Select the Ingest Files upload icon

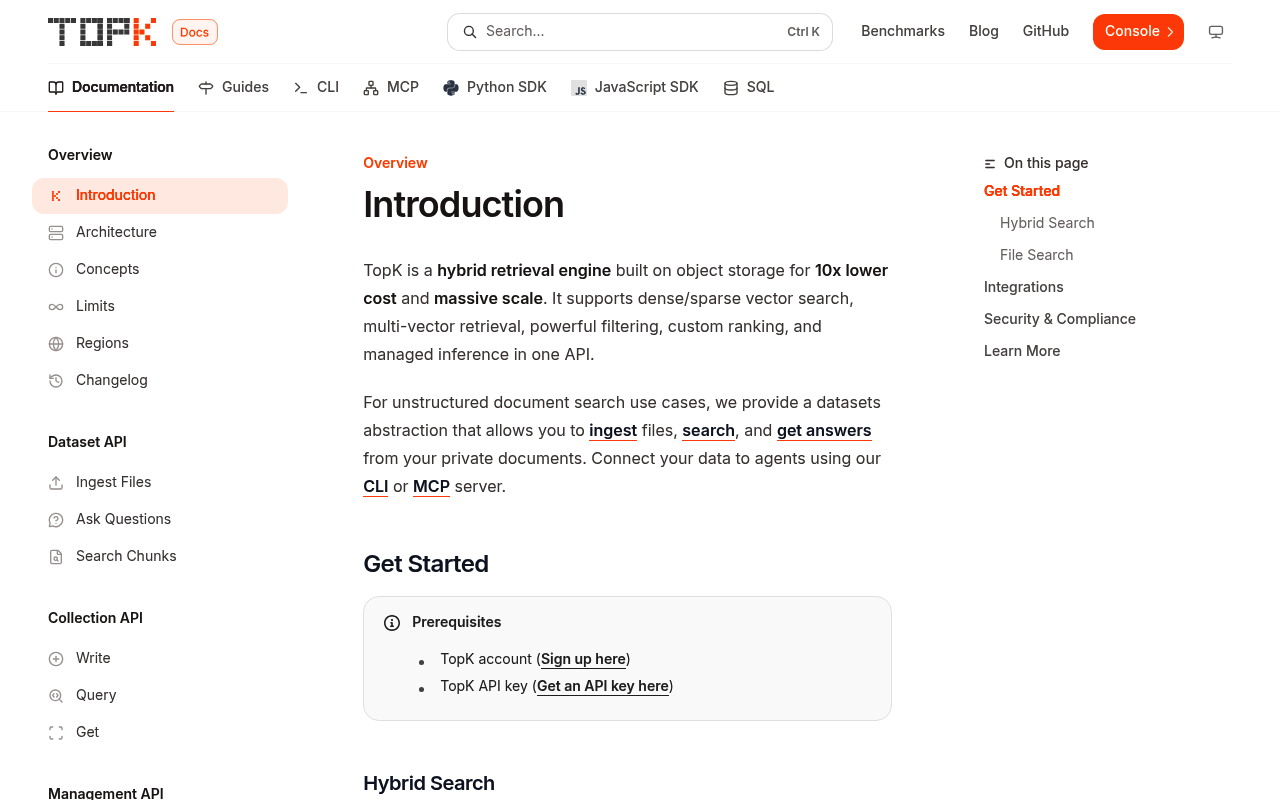click(x=56, y=482)
